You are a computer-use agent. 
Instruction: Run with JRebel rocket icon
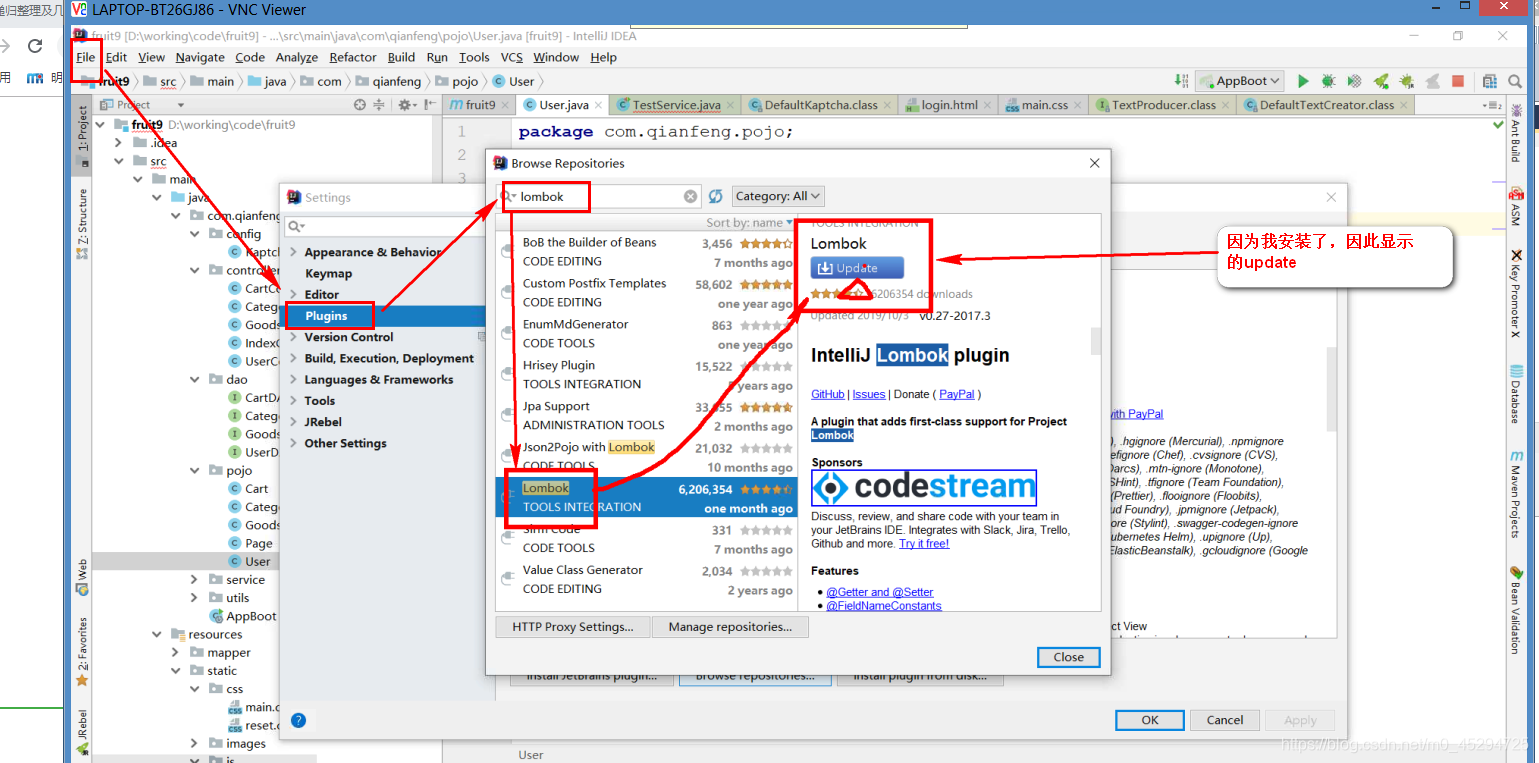(1381, 81)
